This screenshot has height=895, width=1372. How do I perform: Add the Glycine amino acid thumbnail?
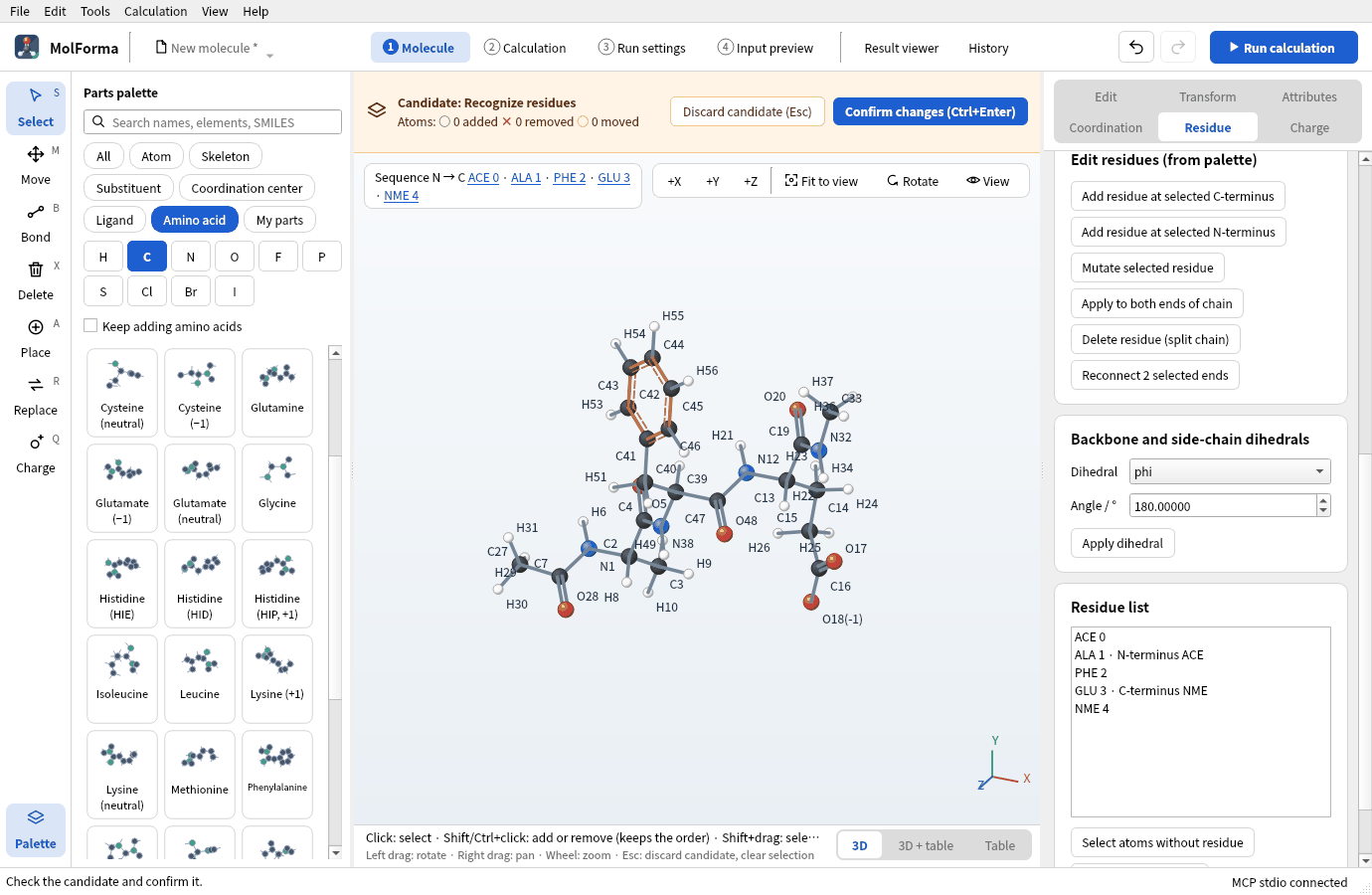click(x=277, y=488)
